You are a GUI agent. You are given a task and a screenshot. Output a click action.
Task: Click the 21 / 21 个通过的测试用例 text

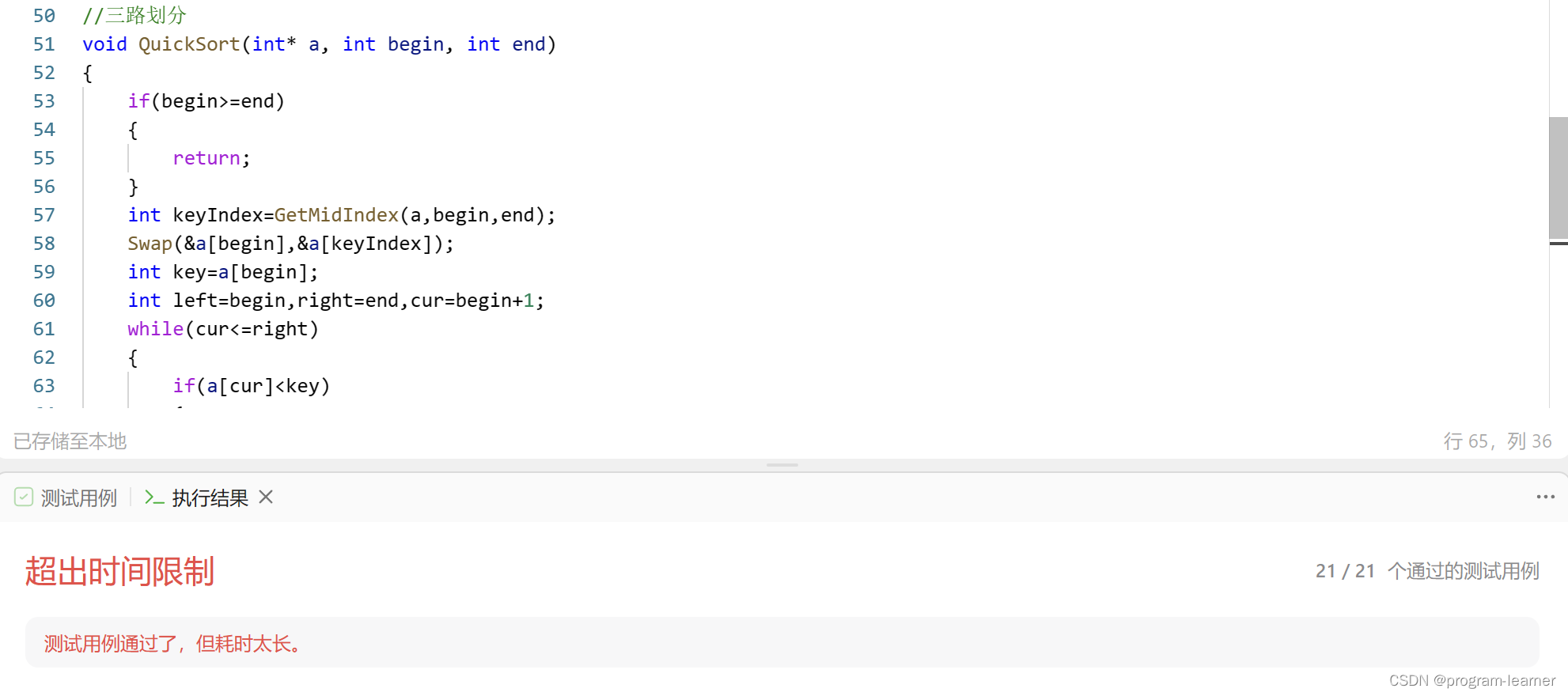tap(1427, 571)
